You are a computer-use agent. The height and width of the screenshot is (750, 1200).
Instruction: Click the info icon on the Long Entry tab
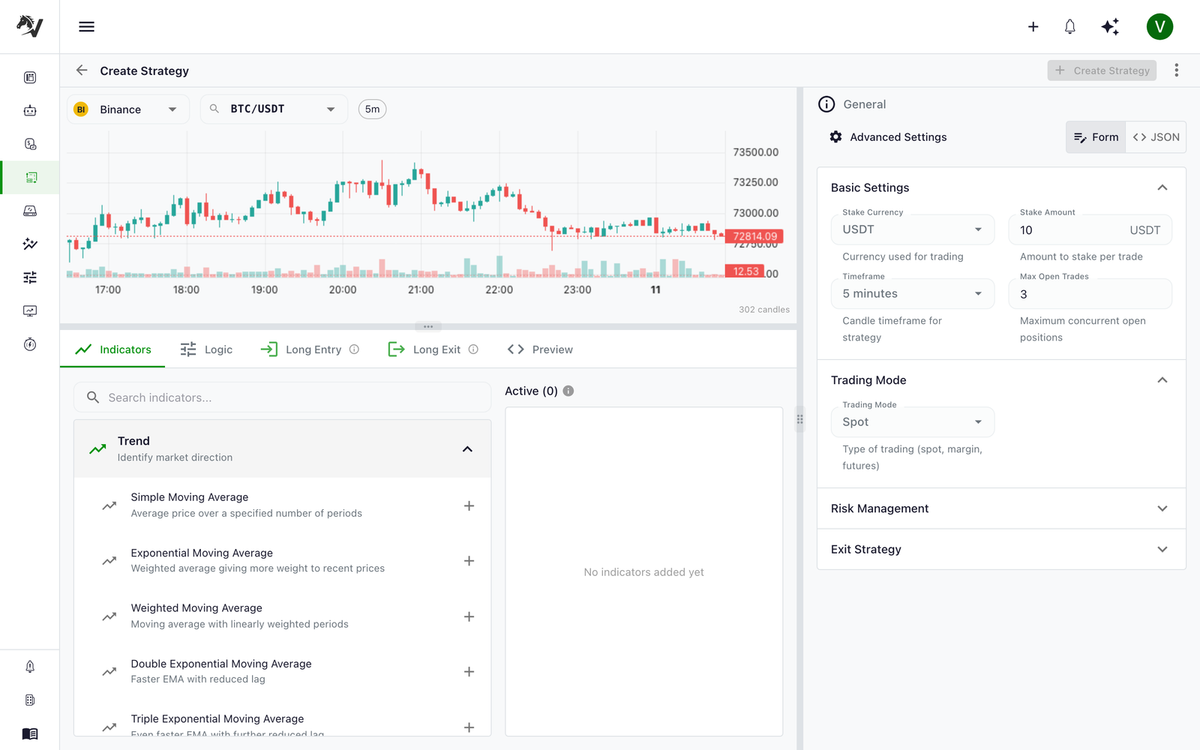(x=354, y=350)
